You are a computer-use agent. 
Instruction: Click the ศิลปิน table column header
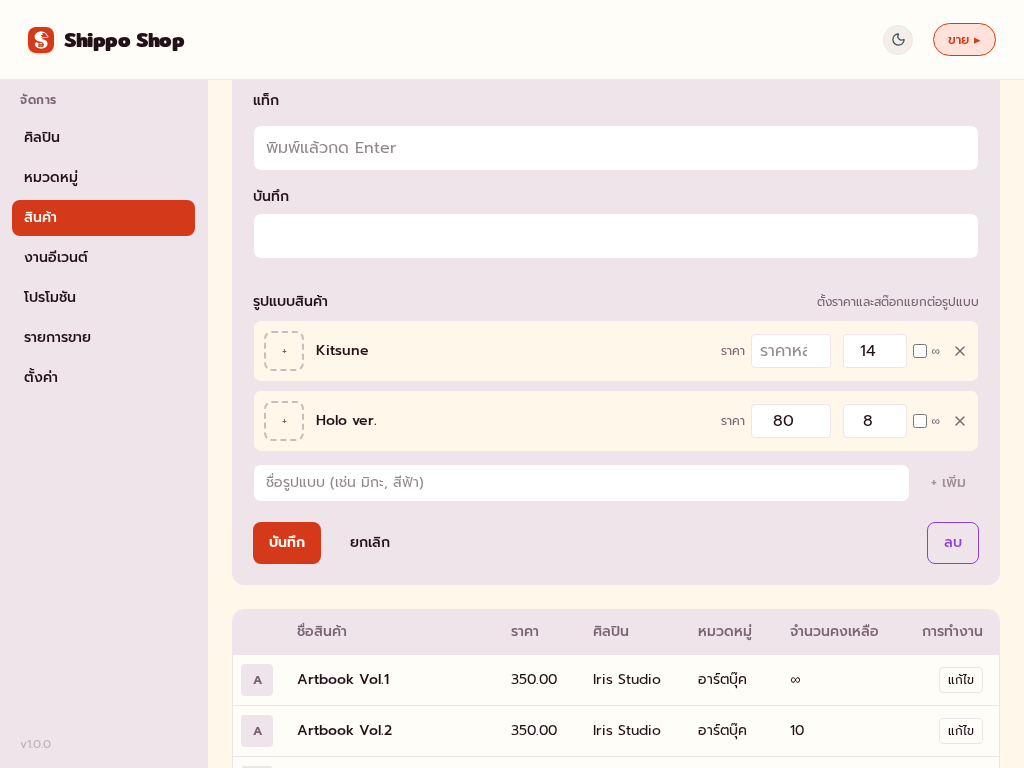click(611, 632)
